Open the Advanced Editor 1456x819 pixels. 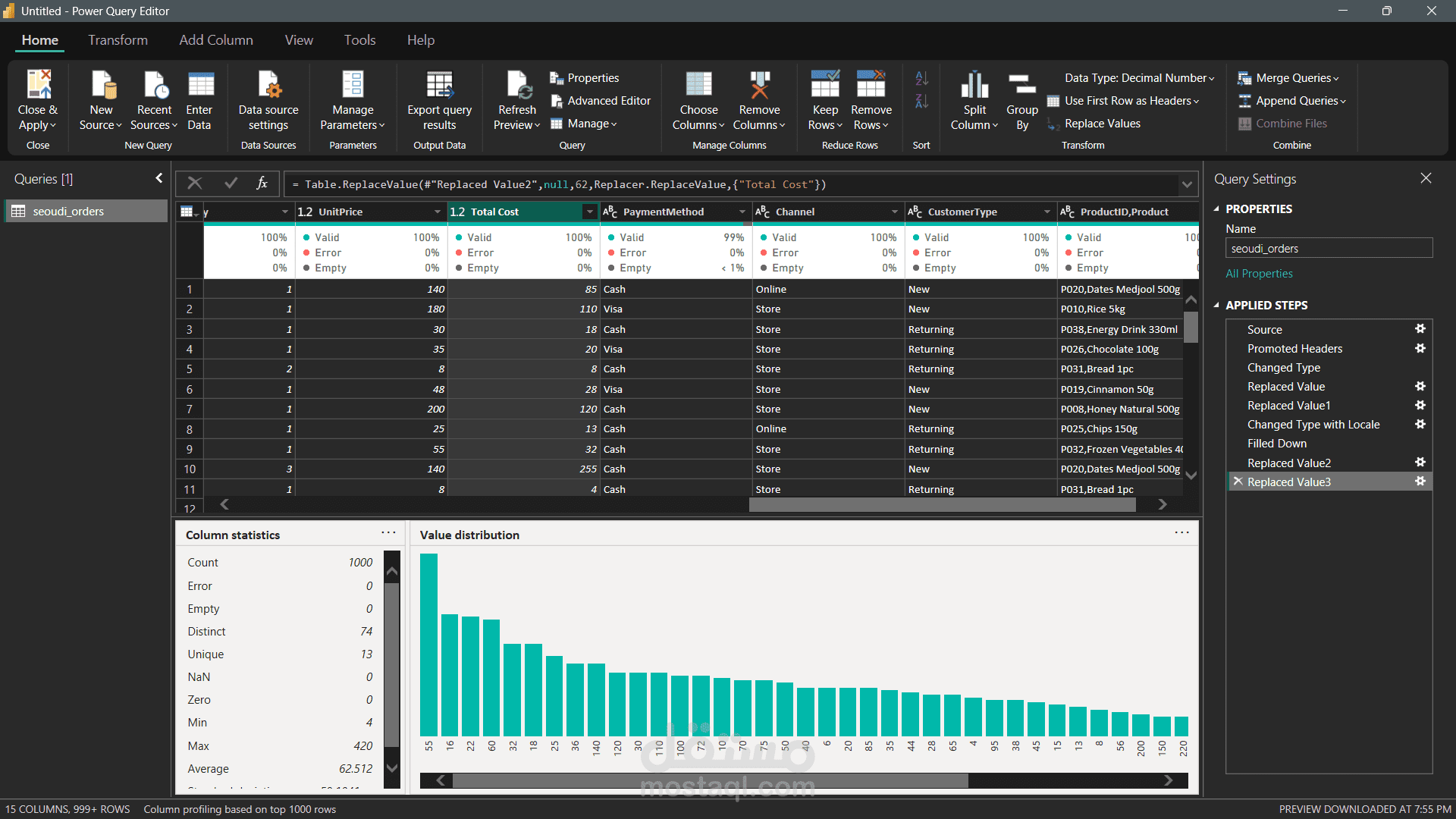[600, 101]
